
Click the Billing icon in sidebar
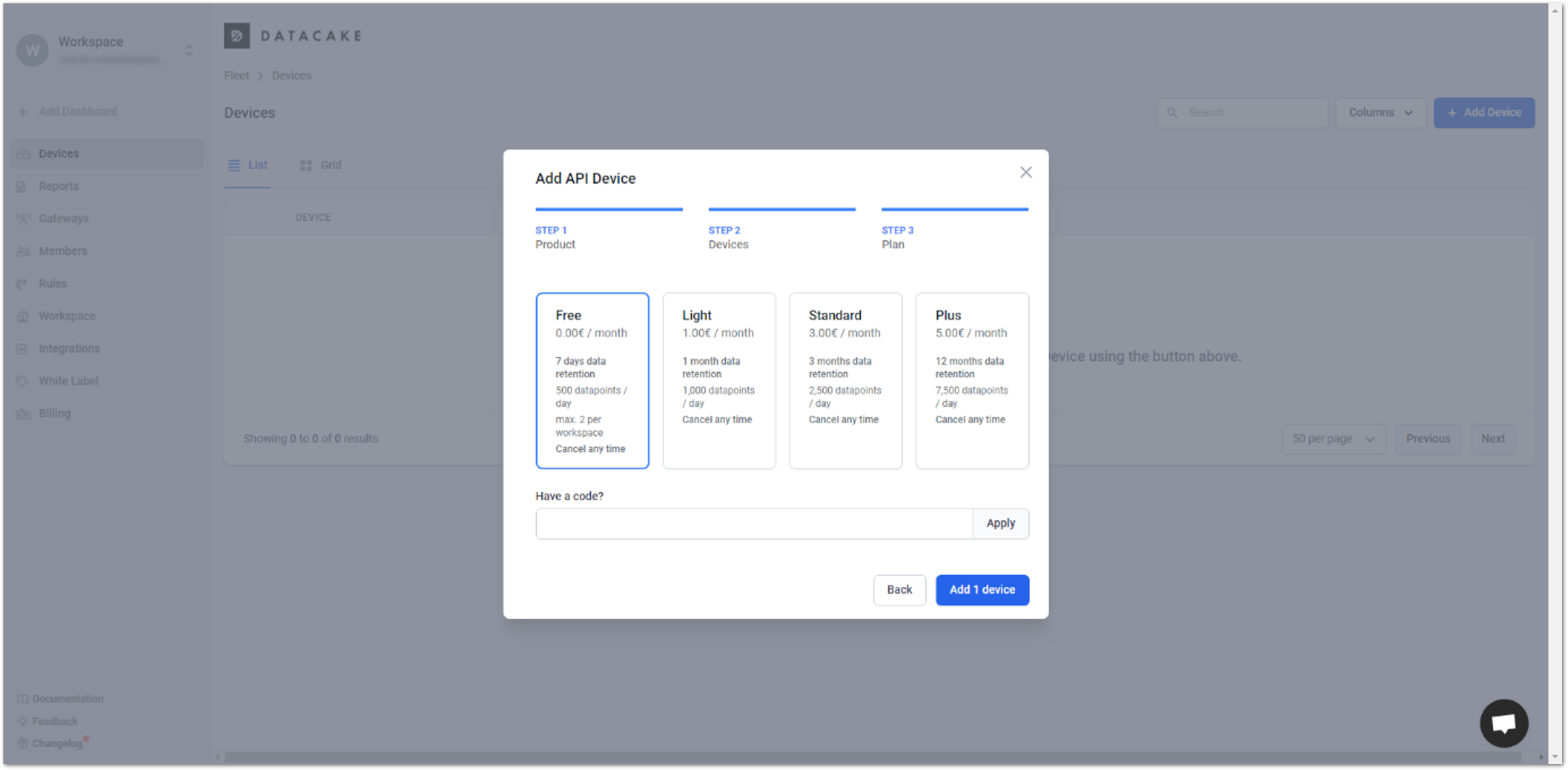point(23,414)
